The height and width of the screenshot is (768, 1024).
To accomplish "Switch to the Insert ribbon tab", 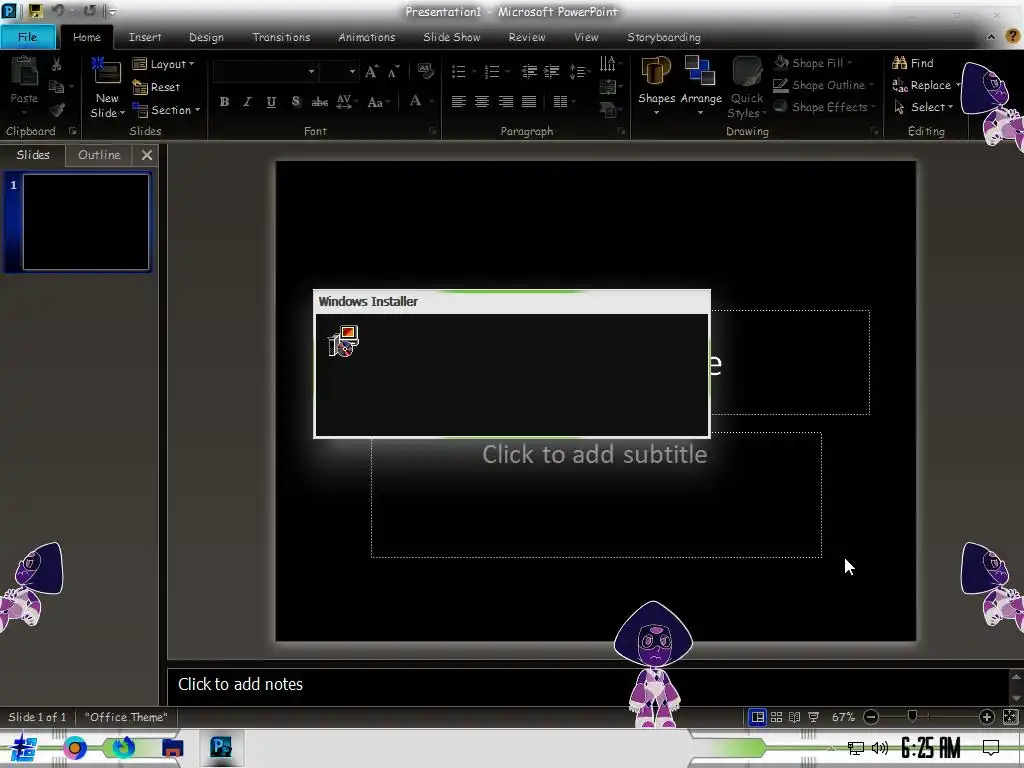I will pyautogui.click(x=145, y=37).
